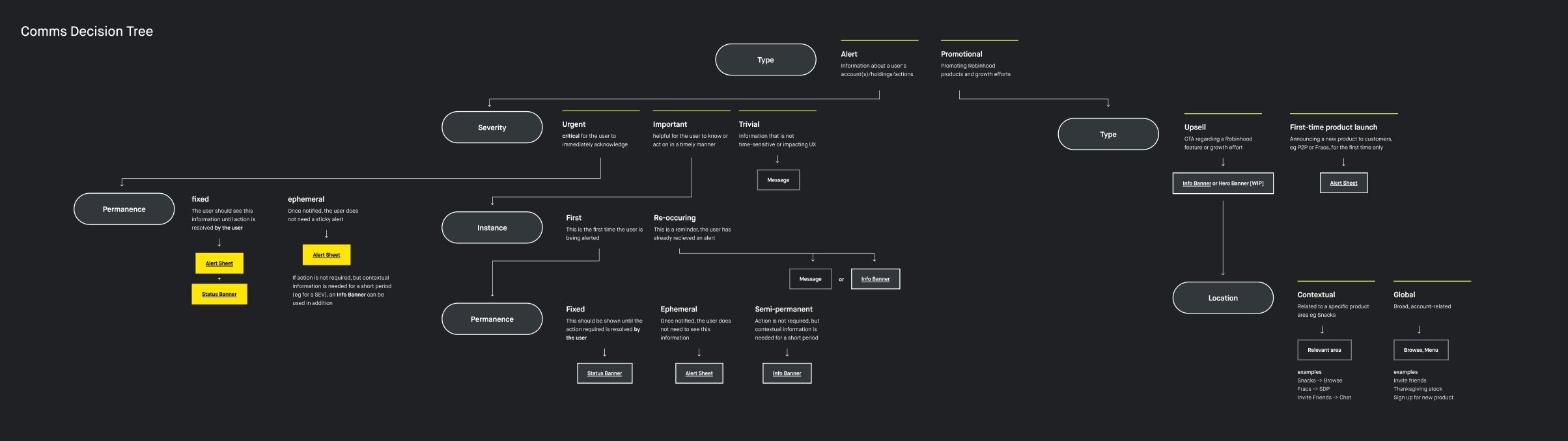Select the Severity node

point(492,127)
